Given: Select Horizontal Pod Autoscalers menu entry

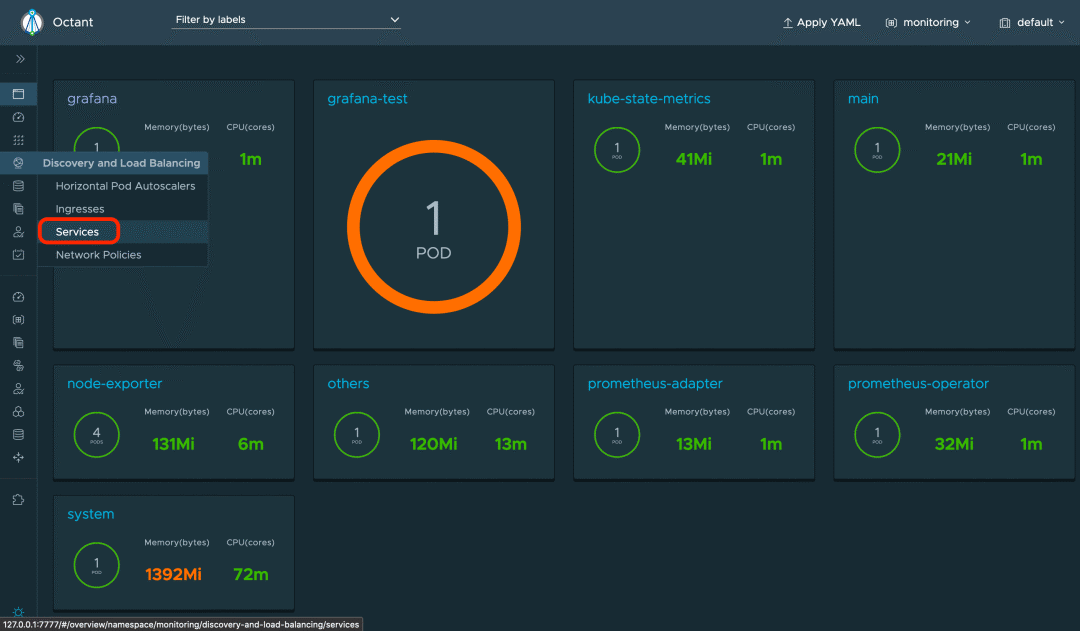Looking at the screenshot, I should click(x=123, y=186).
